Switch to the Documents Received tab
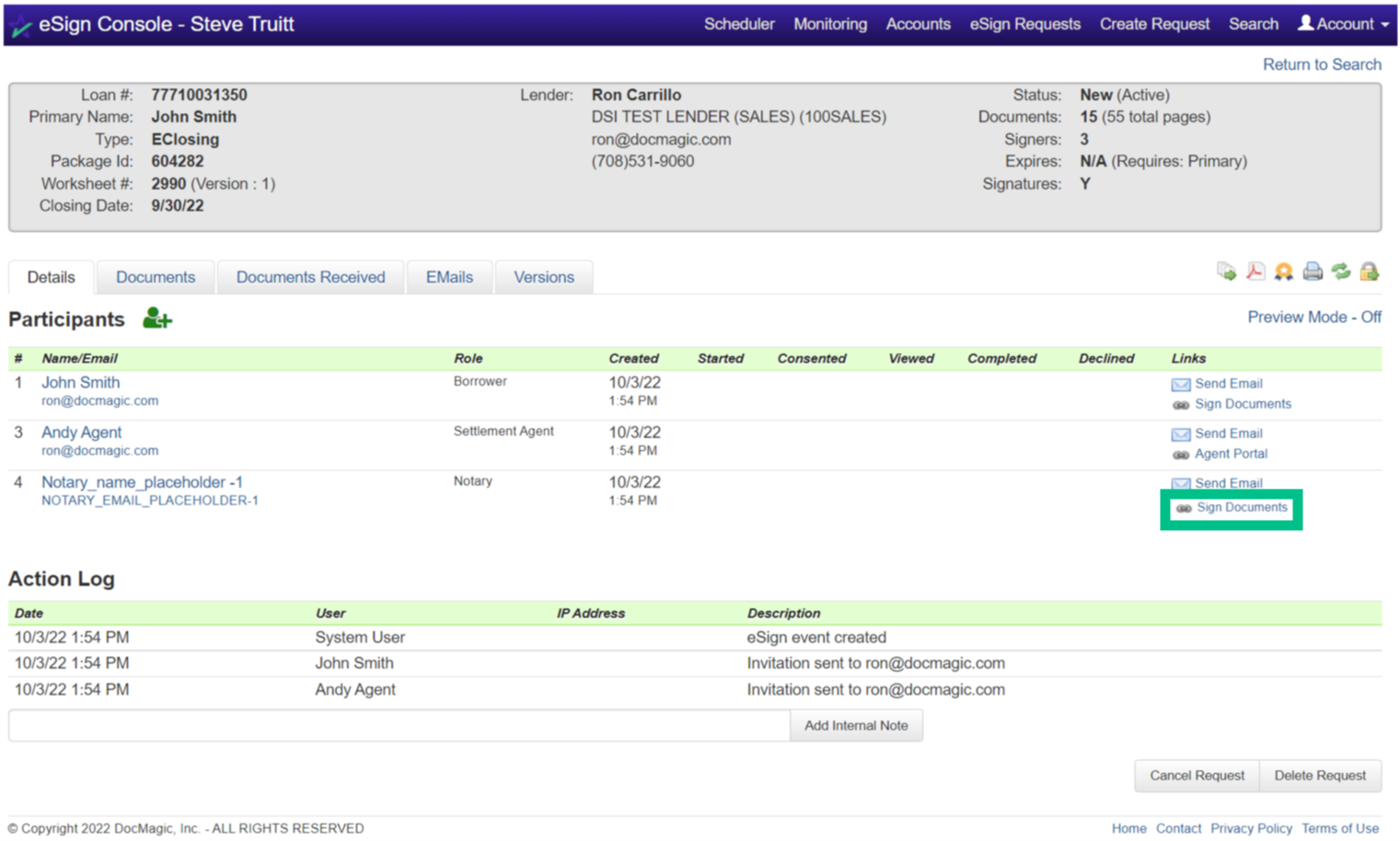 click(310, 277)
